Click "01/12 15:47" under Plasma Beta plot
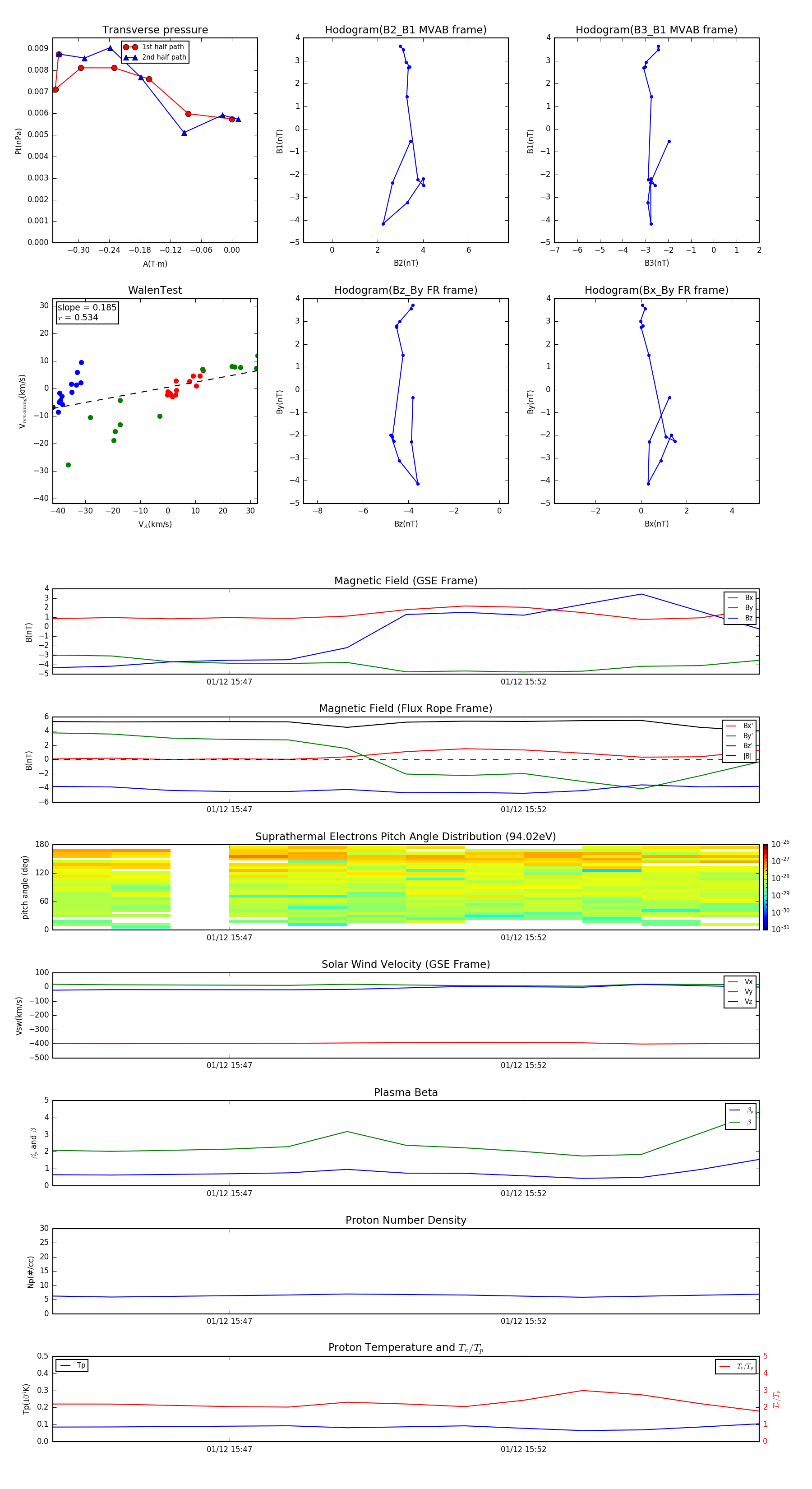This screenshot has width=812, height=1489. (x=230, y=1193)
